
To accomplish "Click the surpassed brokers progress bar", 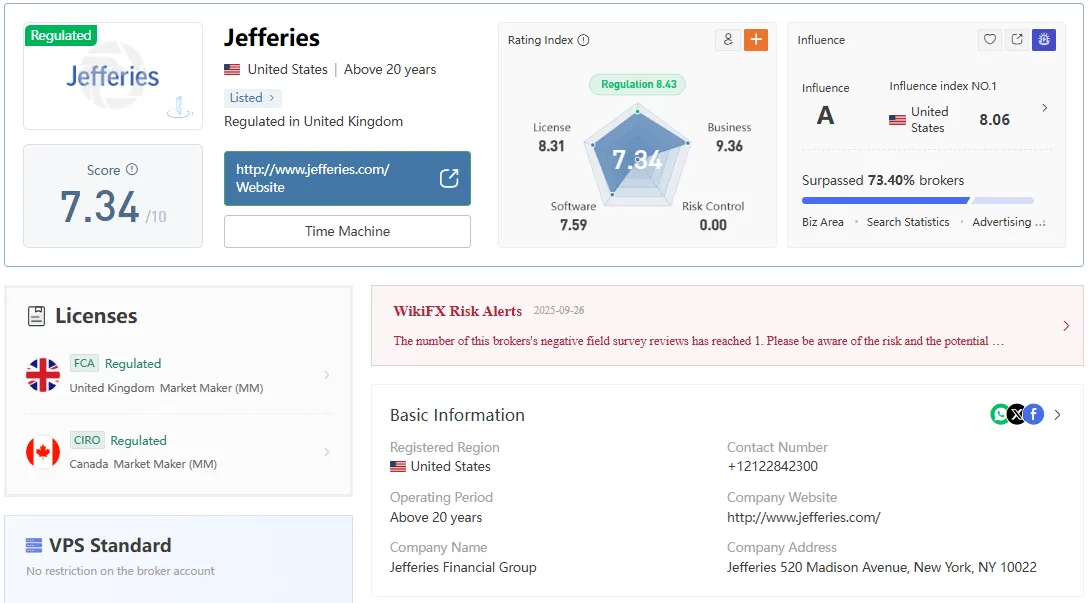I will click(x=918, y=201).
